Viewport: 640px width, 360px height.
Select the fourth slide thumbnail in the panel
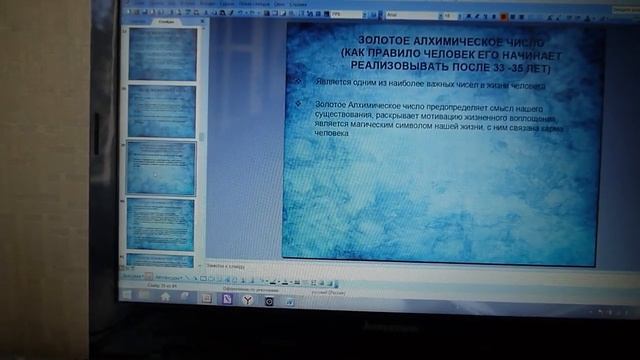pyautogui.click(x=160, y=224)
